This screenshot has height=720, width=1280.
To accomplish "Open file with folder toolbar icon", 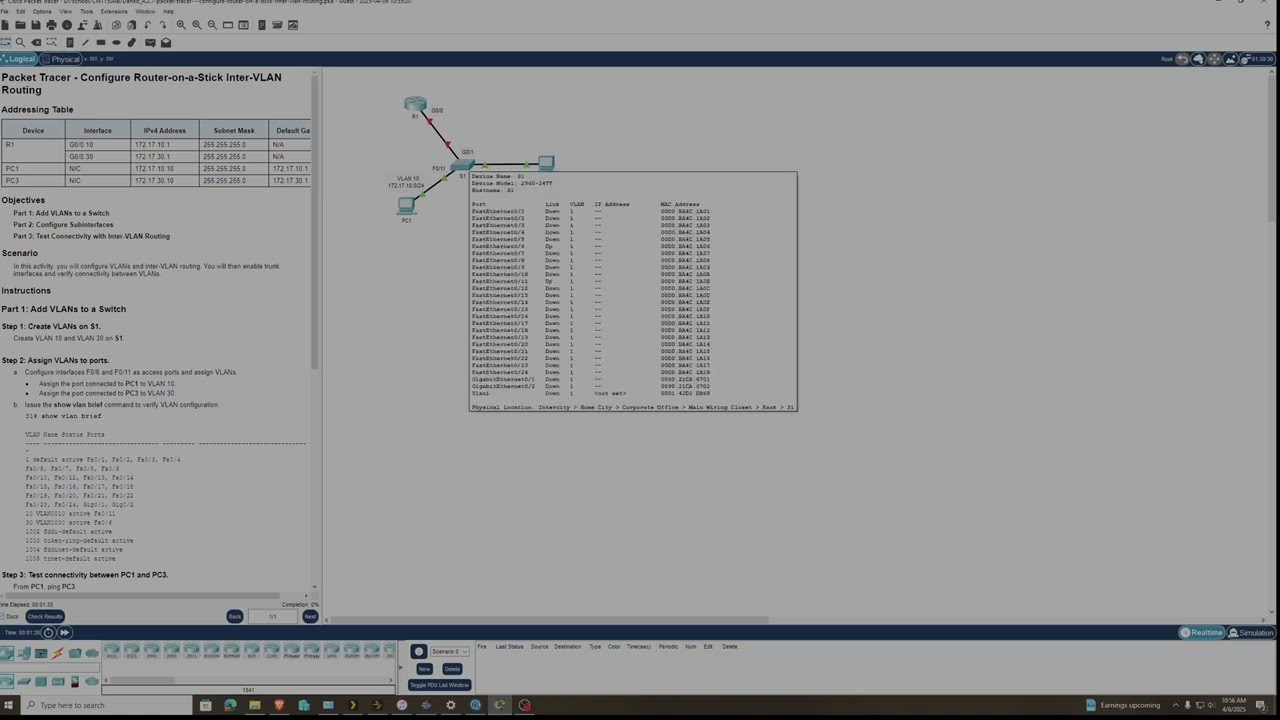I will click(20, 25).
